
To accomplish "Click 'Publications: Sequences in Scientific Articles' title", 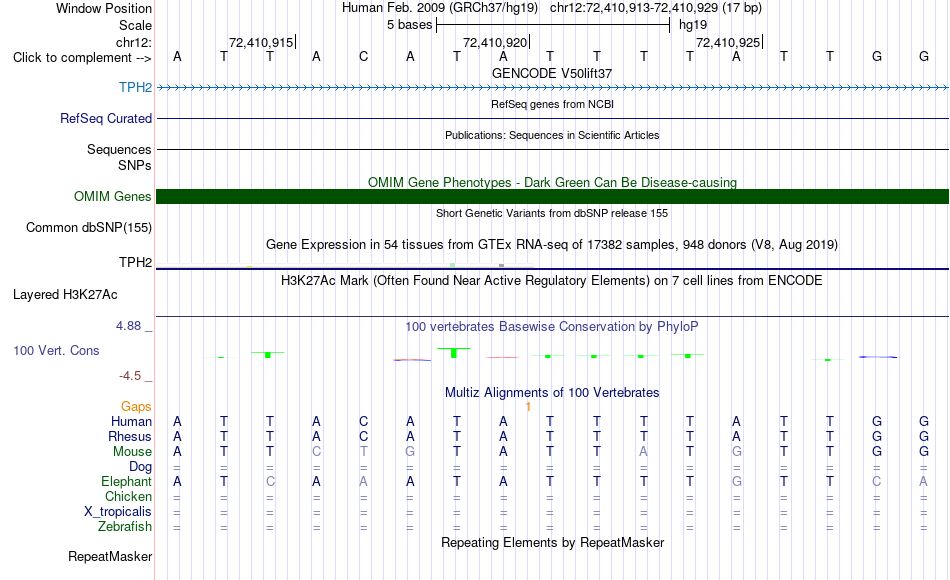I will pos(552,135).
